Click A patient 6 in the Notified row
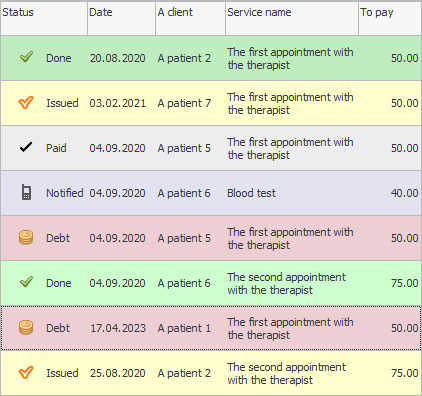The height and width of the screenshot is (396, 422). tap(184, 193)
